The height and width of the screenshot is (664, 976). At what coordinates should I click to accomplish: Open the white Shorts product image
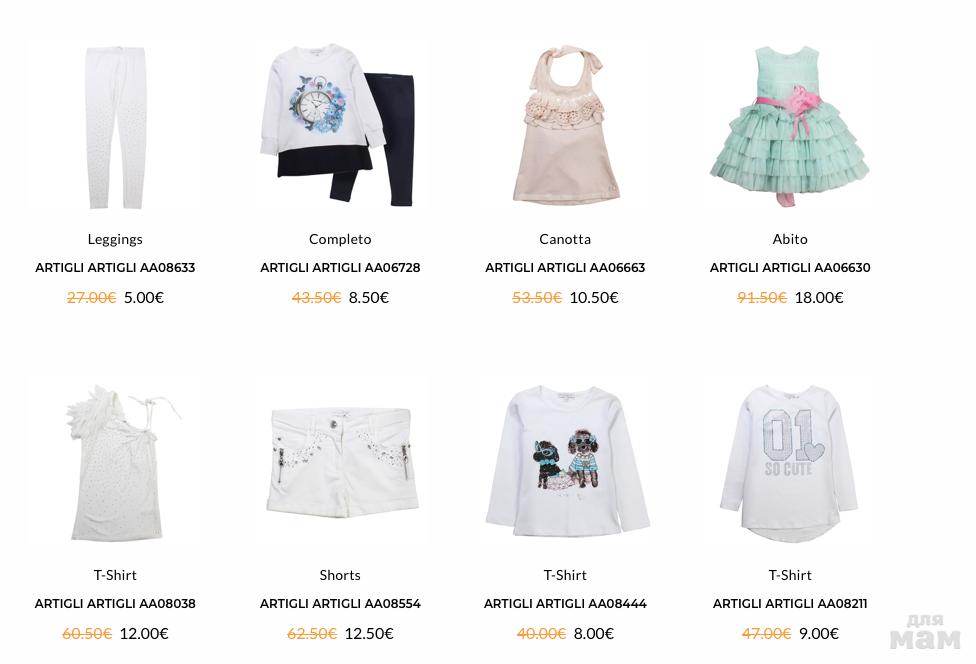pos(340,462)
